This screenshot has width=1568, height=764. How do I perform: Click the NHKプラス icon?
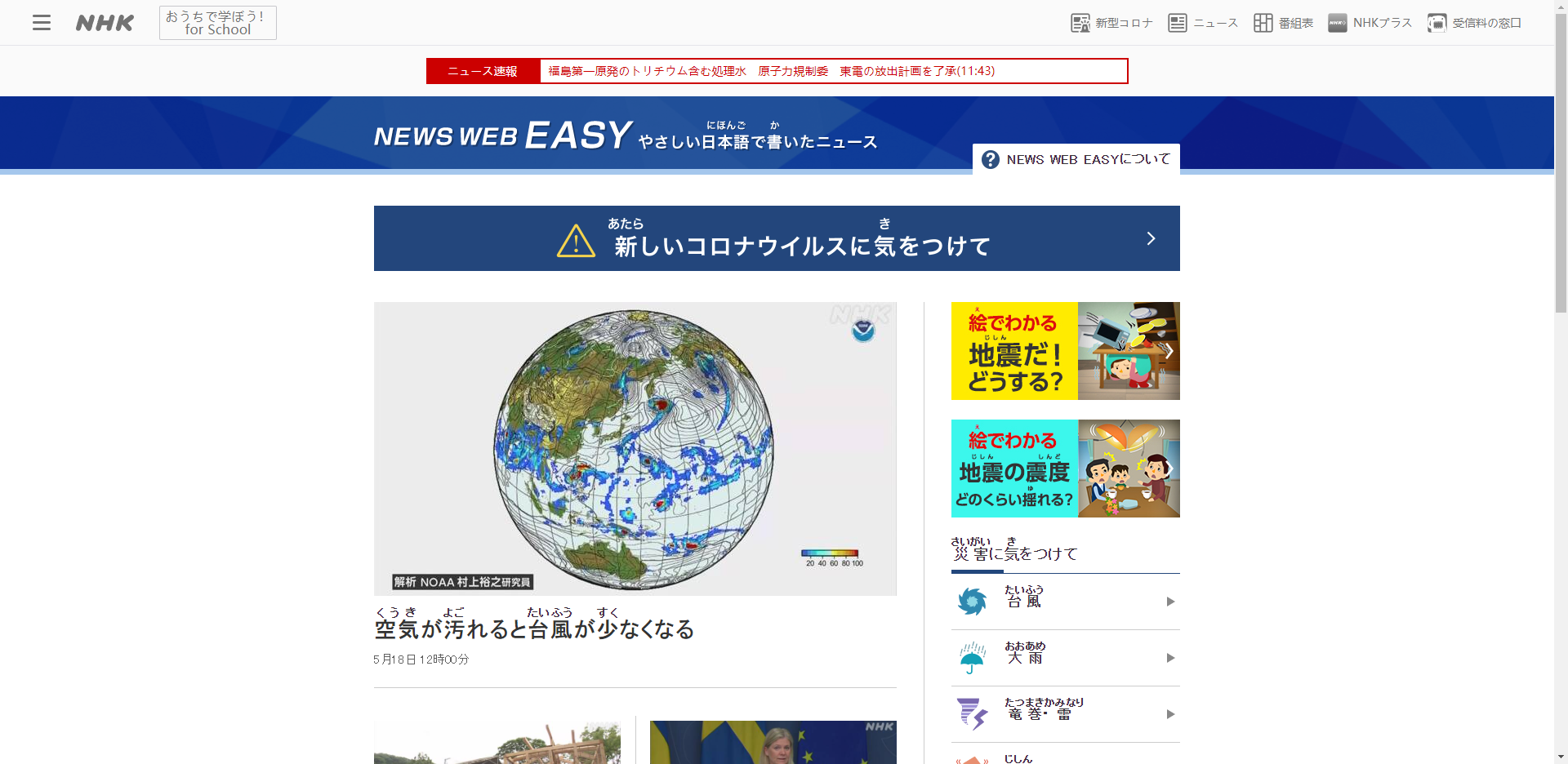coord(1338,23)
